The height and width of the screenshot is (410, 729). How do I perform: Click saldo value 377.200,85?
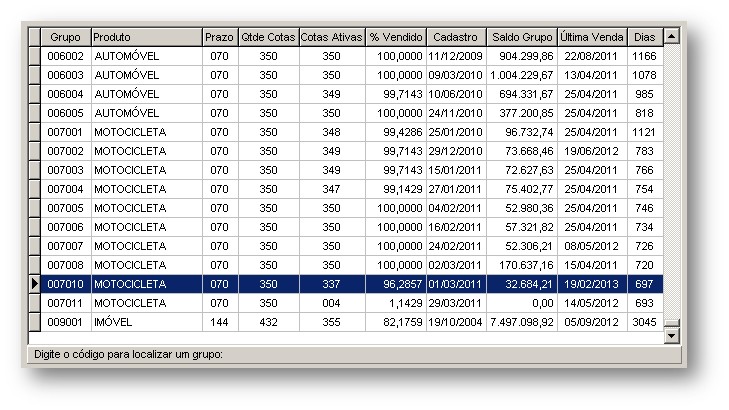click(x=522, y=113)
